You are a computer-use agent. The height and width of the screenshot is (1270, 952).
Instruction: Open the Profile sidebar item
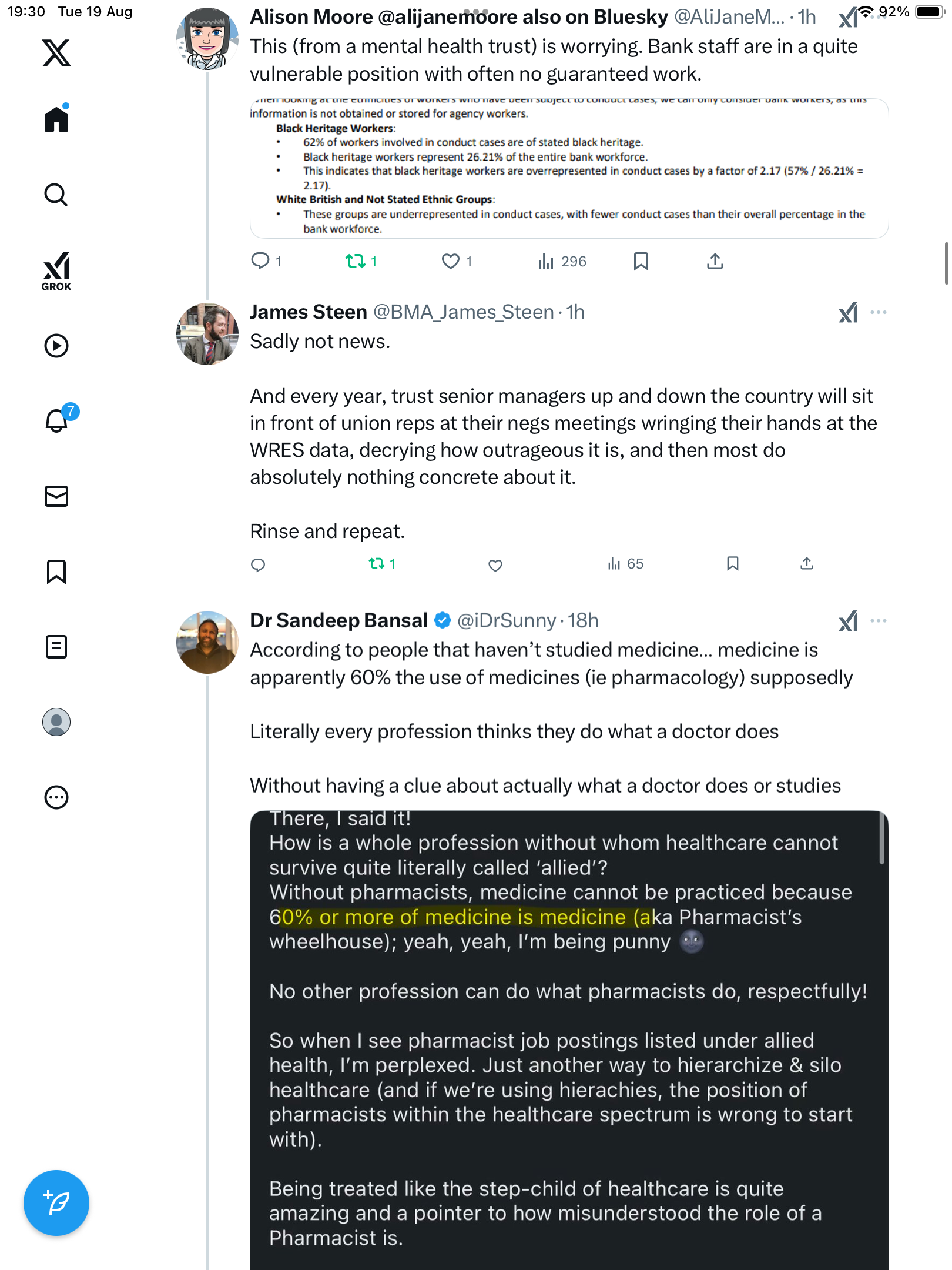pos(56,722)
